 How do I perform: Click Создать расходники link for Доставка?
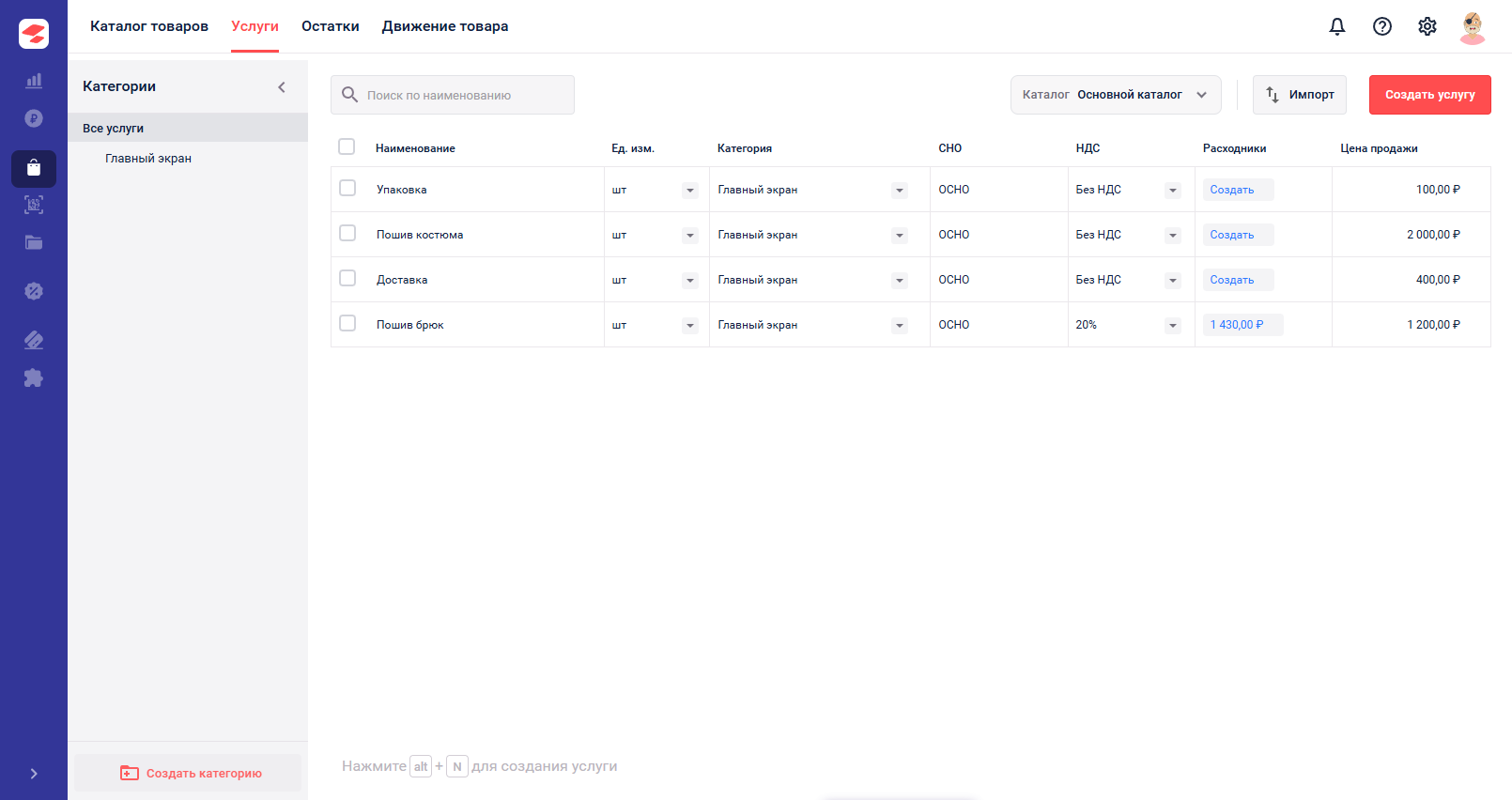pos(1238,280)
